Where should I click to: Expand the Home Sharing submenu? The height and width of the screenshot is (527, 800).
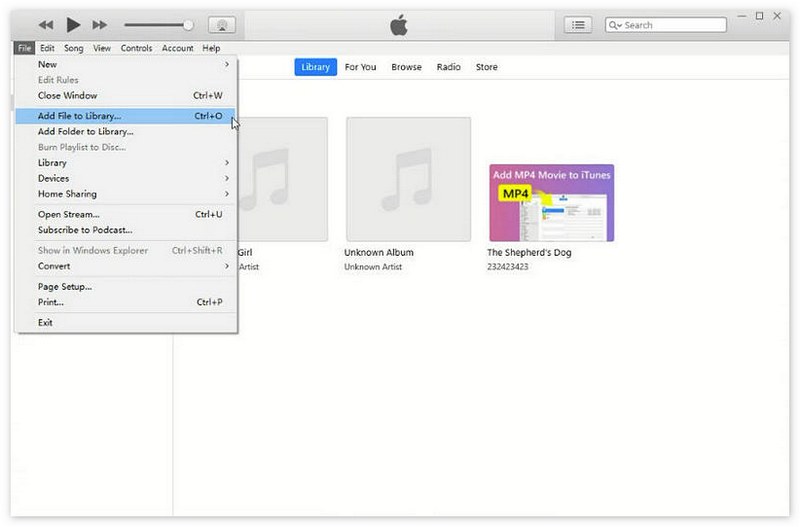pos(126,194)
